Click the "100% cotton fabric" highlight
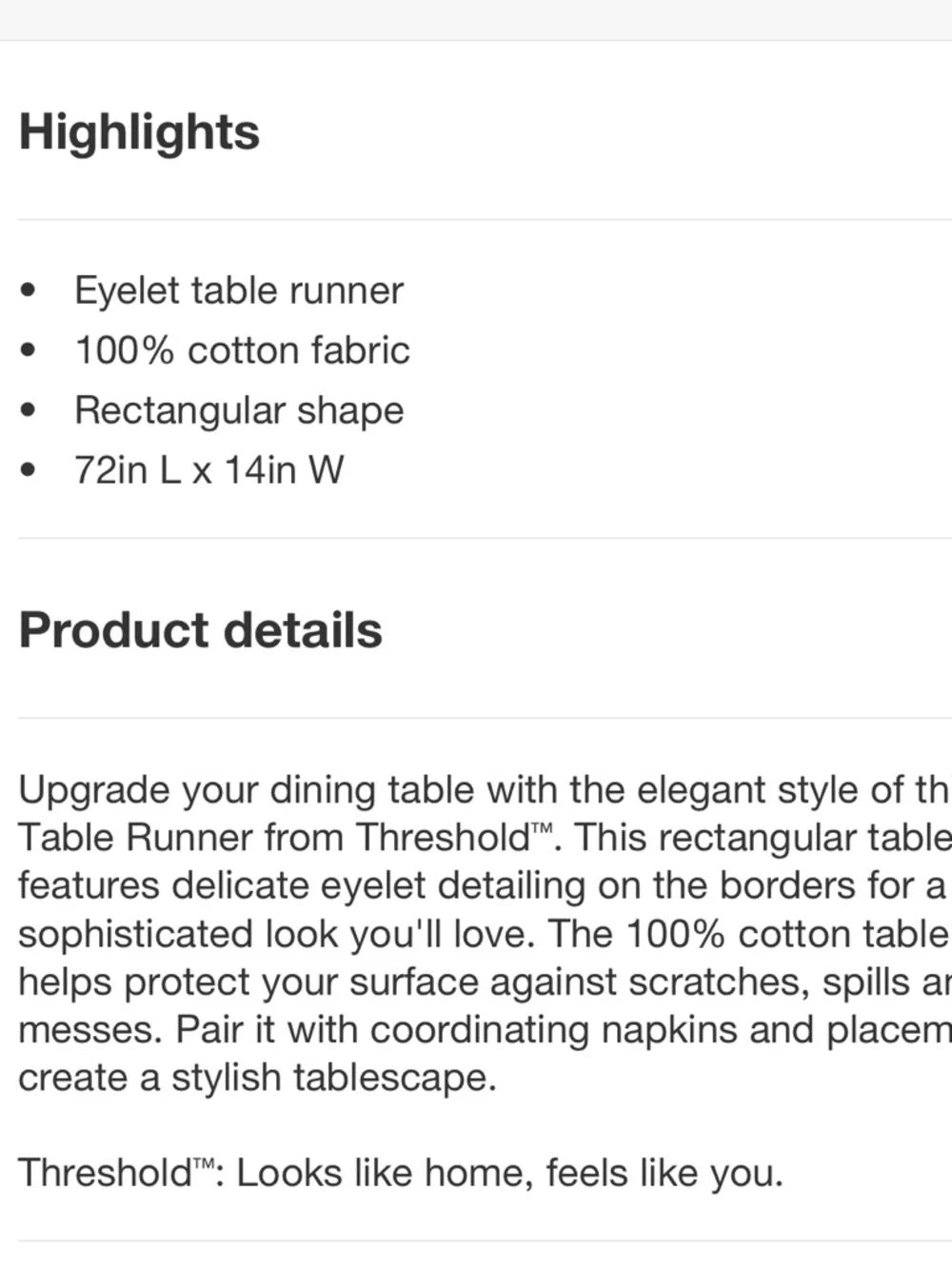 [x=242, y=350]
